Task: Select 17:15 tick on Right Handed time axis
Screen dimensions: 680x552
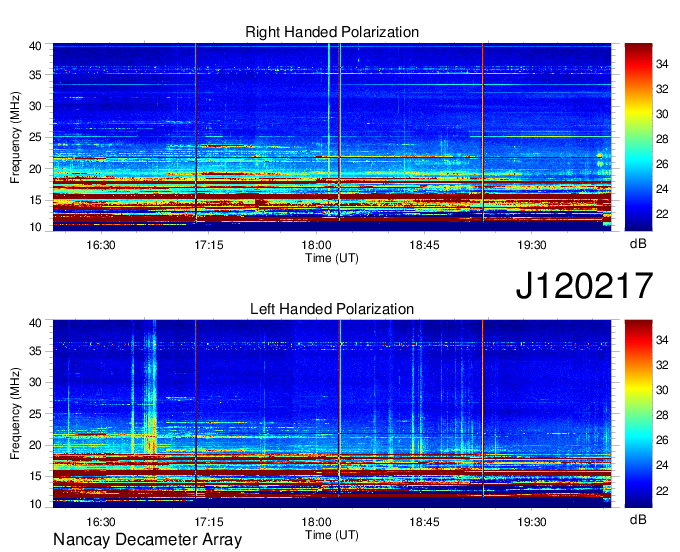Action: point(209,245)
